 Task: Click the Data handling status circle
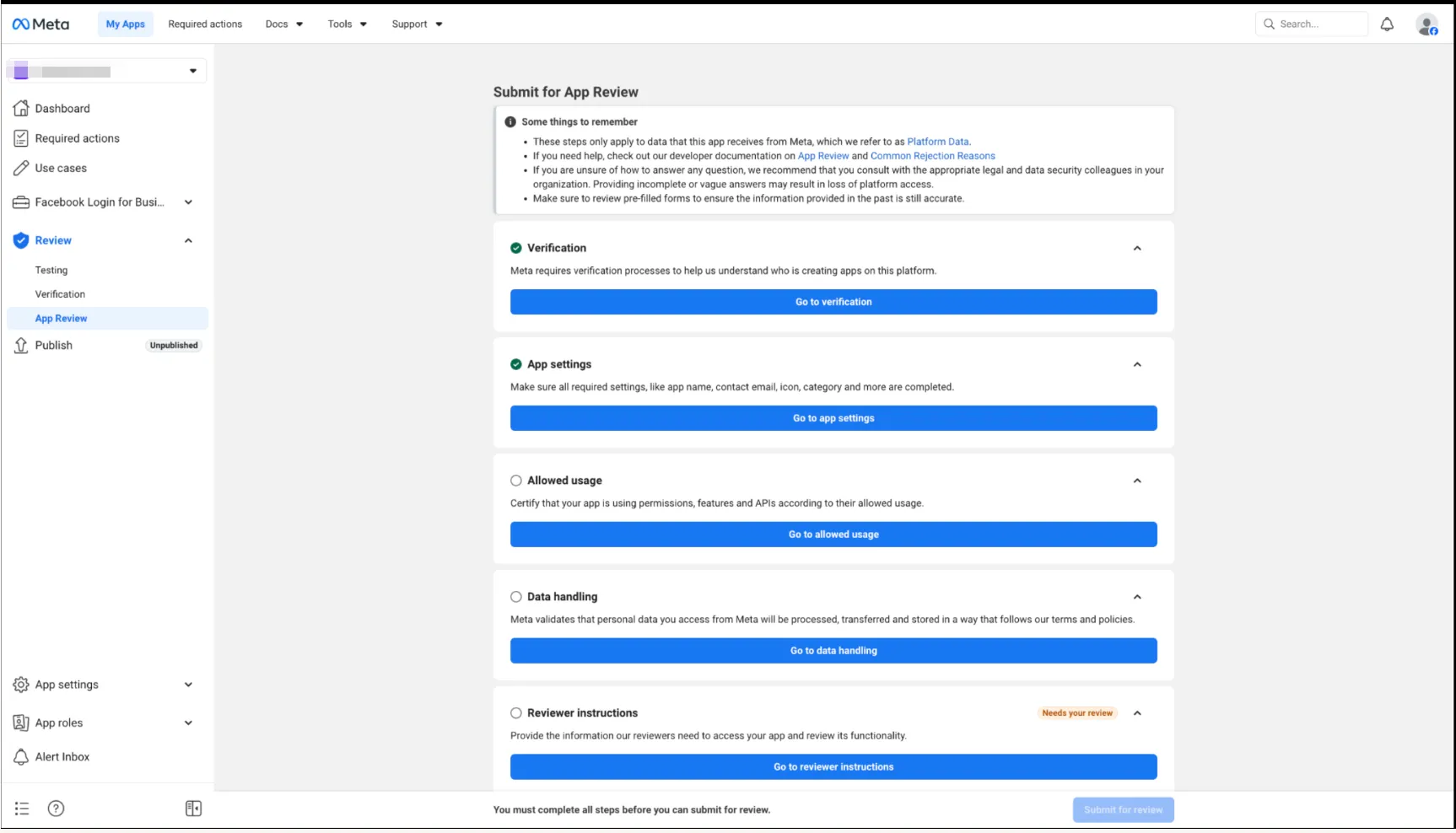pyautogui.click(x=516, y=597)
